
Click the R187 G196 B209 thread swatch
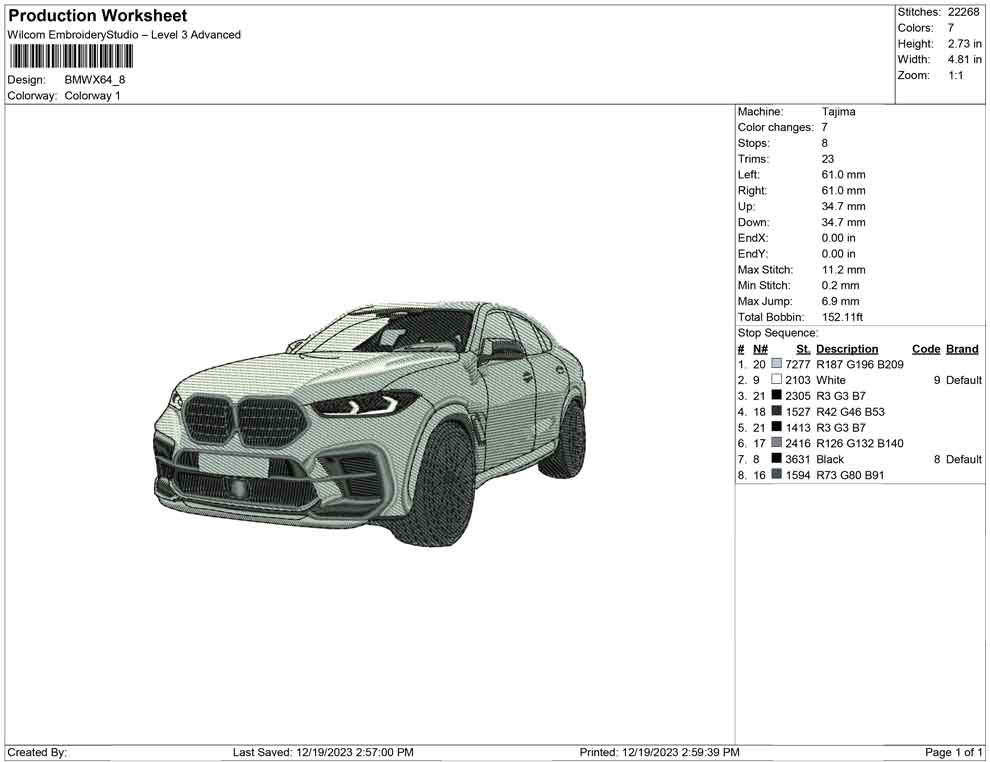pos(777,364)
